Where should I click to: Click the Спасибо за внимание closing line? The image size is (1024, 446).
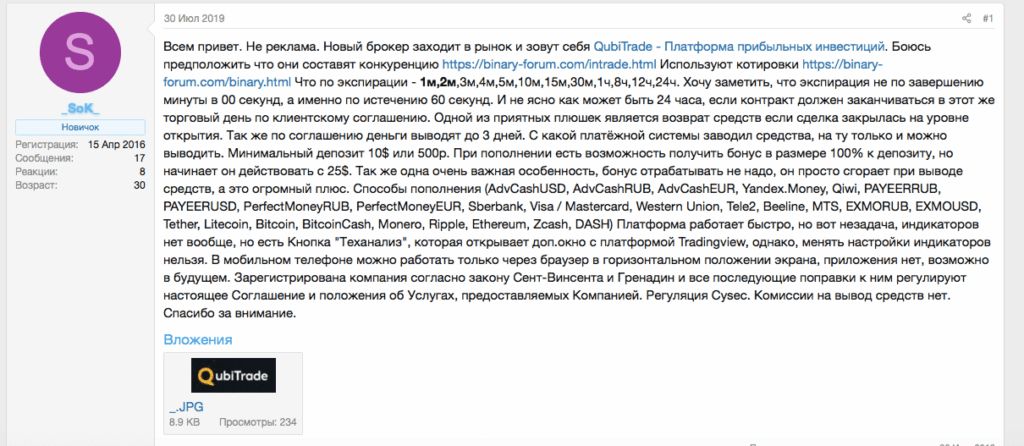tap(229, 314)
